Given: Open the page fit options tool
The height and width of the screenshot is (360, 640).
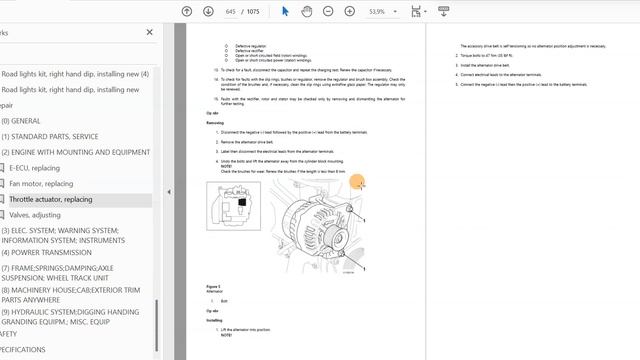Looking at the screenshot, I should pos(416,11).
